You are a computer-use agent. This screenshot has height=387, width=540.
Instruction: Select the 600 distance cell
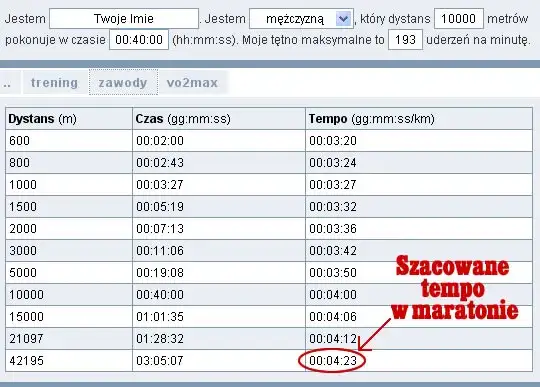tap(69, 141)
